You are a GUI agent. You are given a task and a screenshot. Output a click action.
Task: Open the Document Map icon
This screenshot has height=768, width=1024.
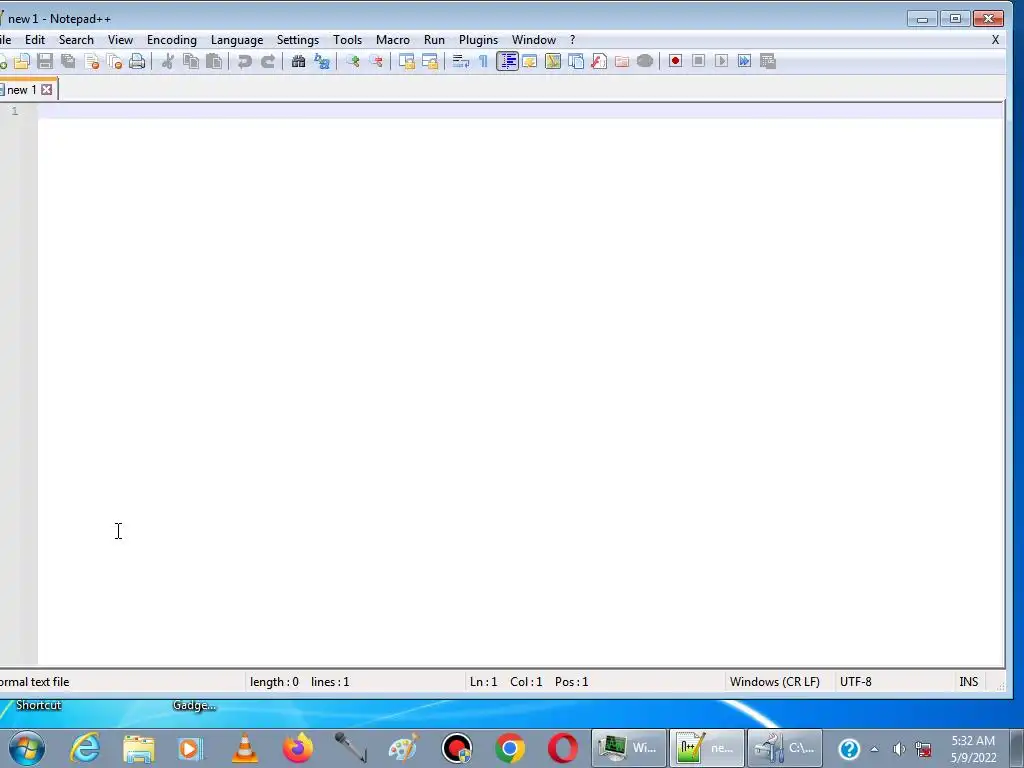coord(553,61)
